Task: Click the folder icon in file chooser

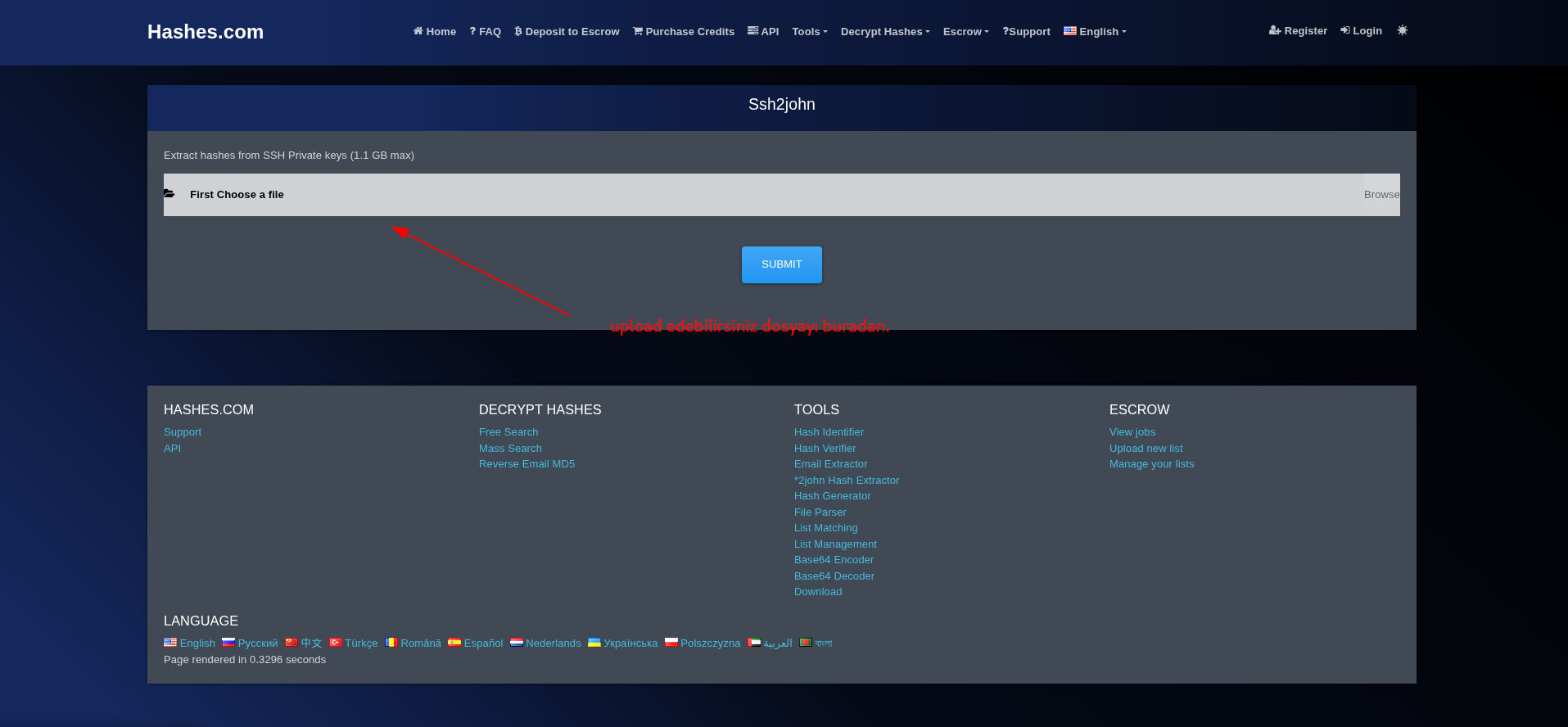Action: point(169,194)
